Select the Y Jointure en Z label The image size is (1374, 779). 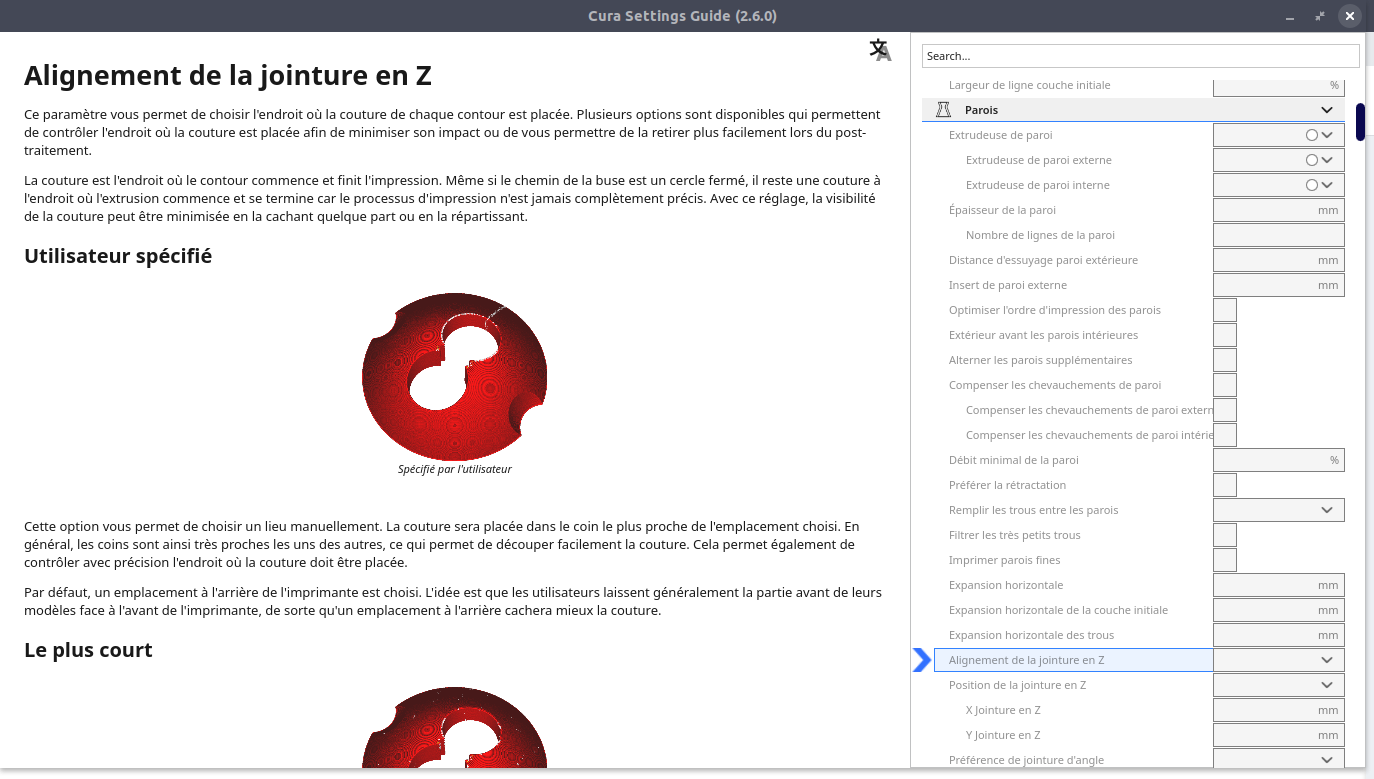pos(1003,735)
